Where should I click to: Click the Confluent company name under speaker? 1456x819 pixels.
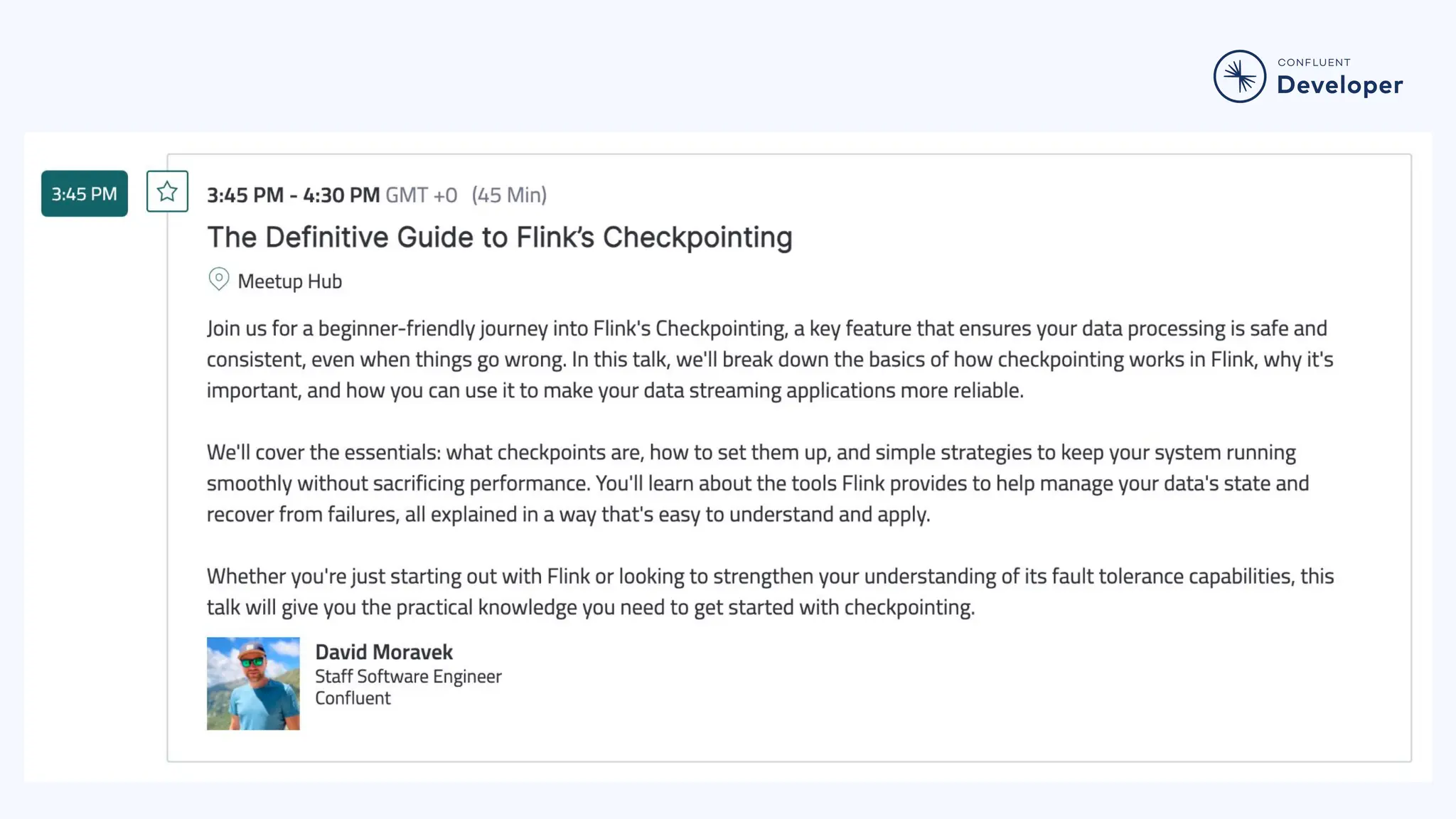tap(353, 698)
